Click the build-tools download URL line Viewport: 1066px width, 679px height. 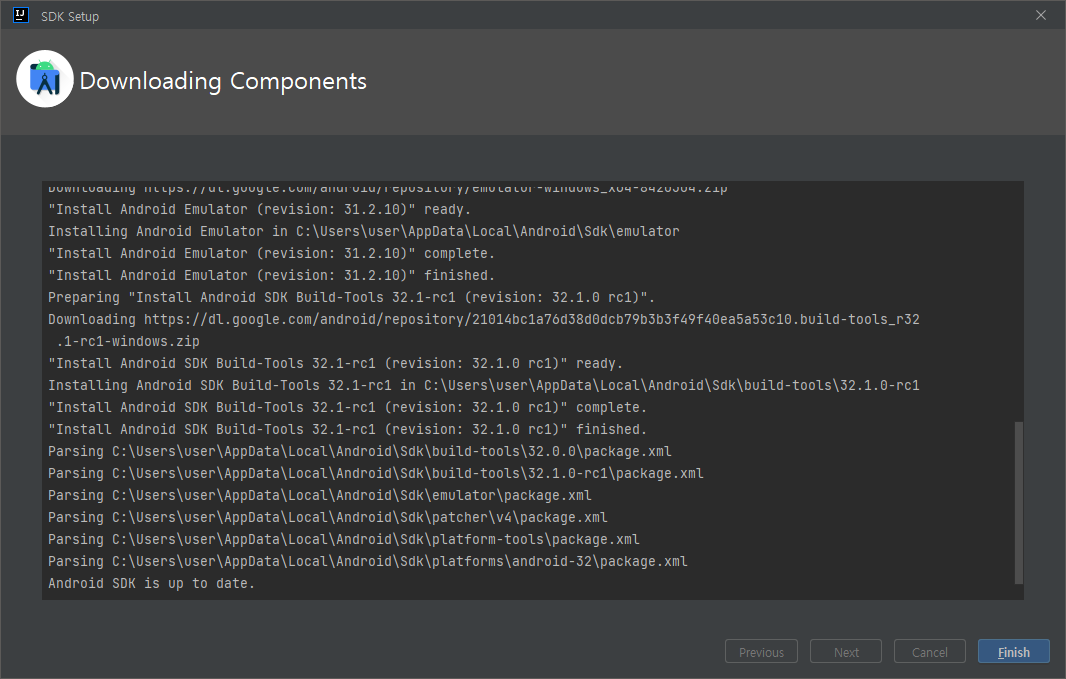483,319
